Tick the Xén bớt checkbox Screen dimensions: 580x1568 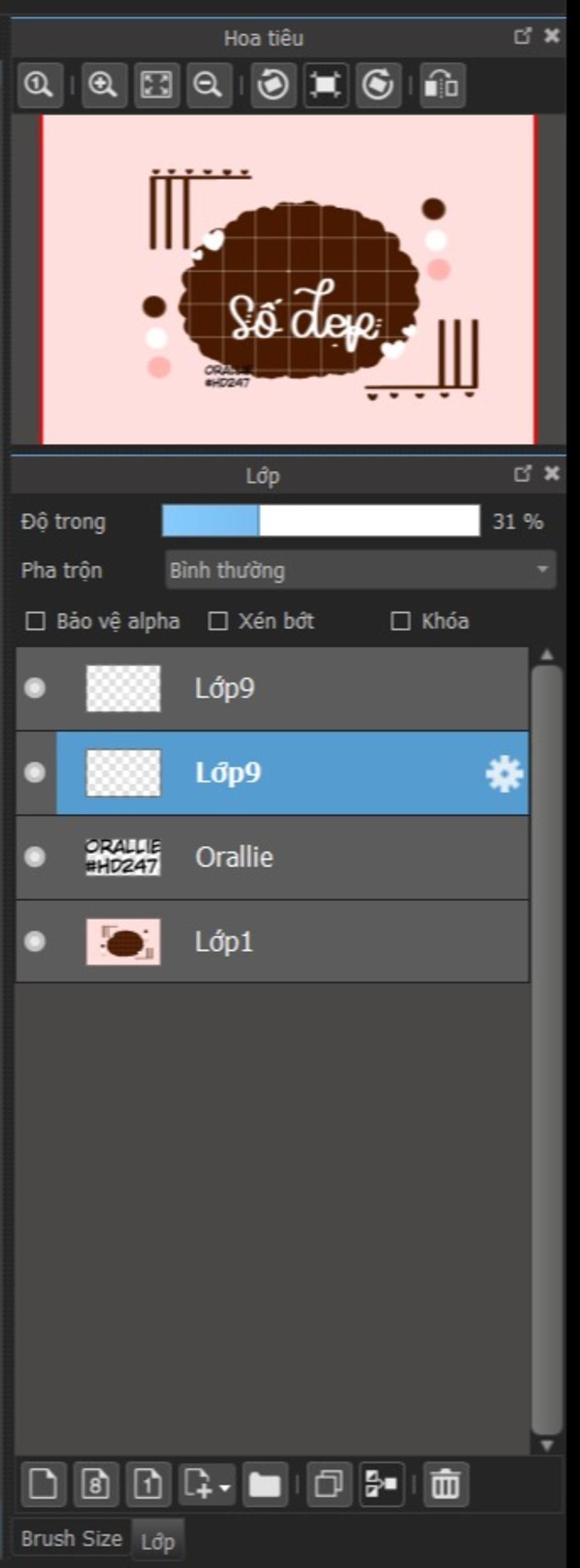coord(217,622)
